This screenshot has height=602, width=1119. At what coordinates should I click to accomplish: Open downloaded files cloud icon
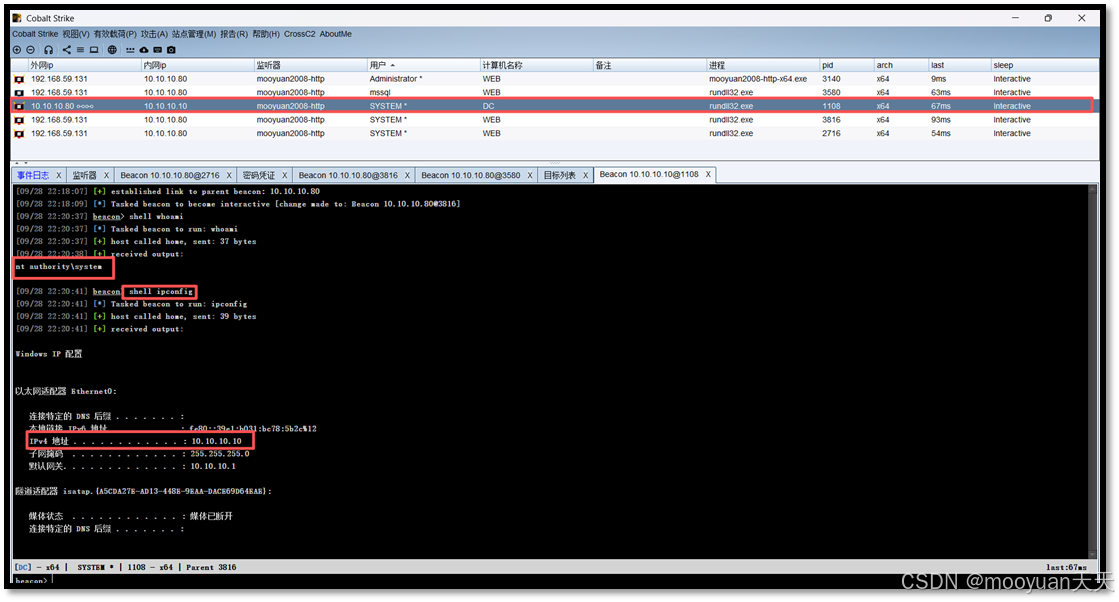(x=143, y=50)
